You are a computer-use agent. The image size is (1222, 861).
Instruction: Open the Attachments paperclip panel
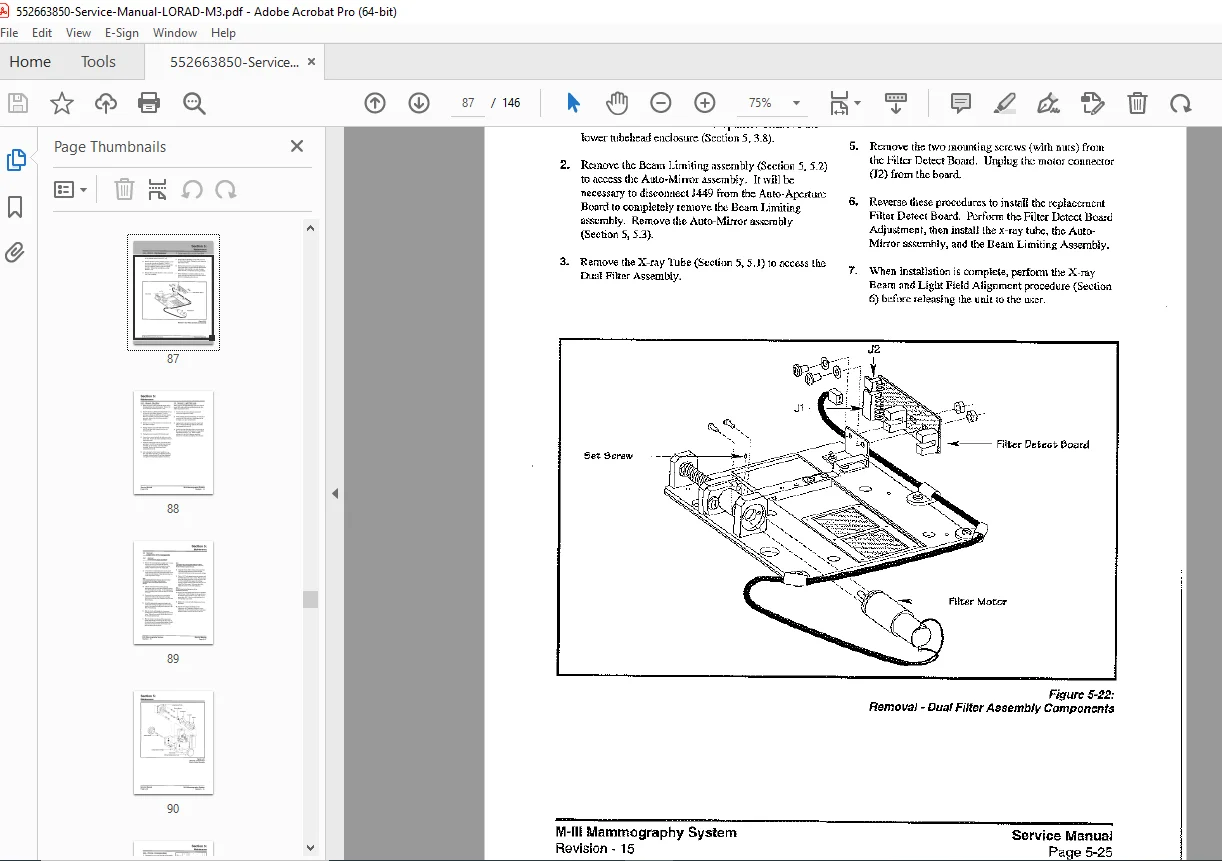15,252
